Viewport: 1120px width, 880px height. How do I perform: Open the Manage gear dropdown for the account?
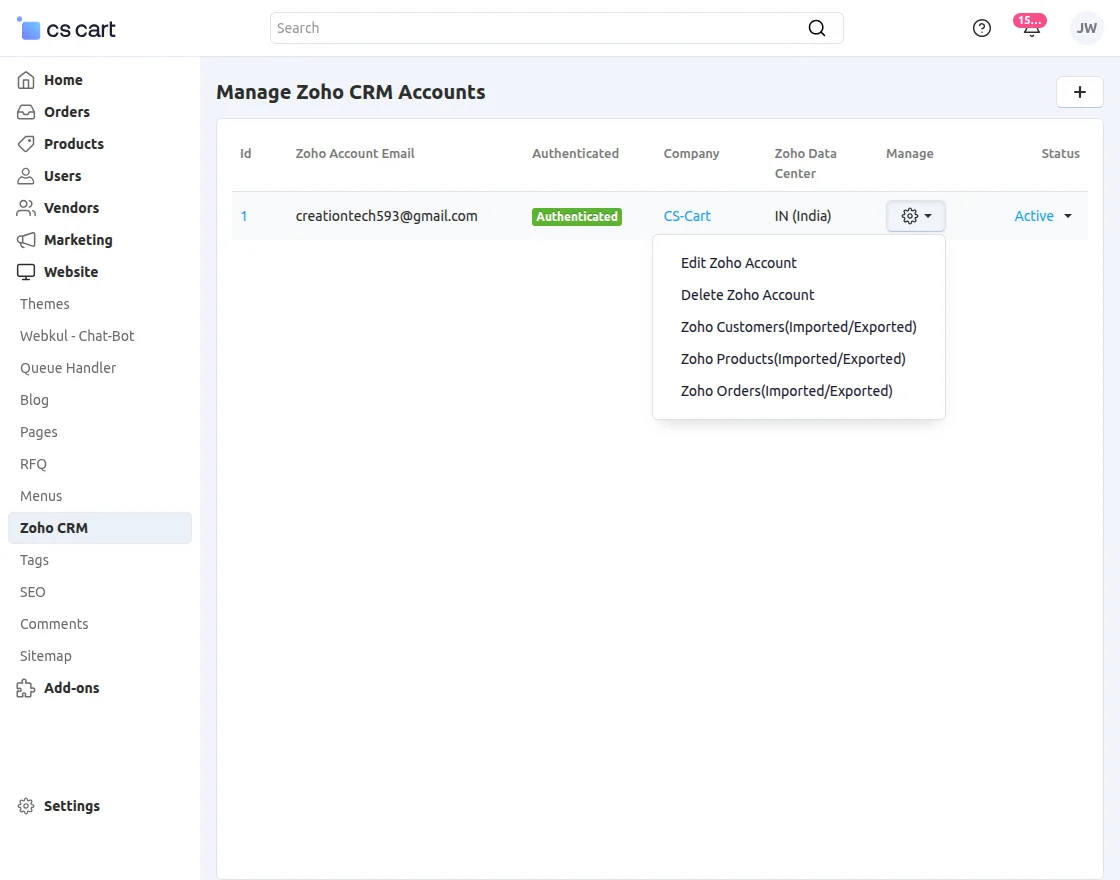tap(915, 215)
